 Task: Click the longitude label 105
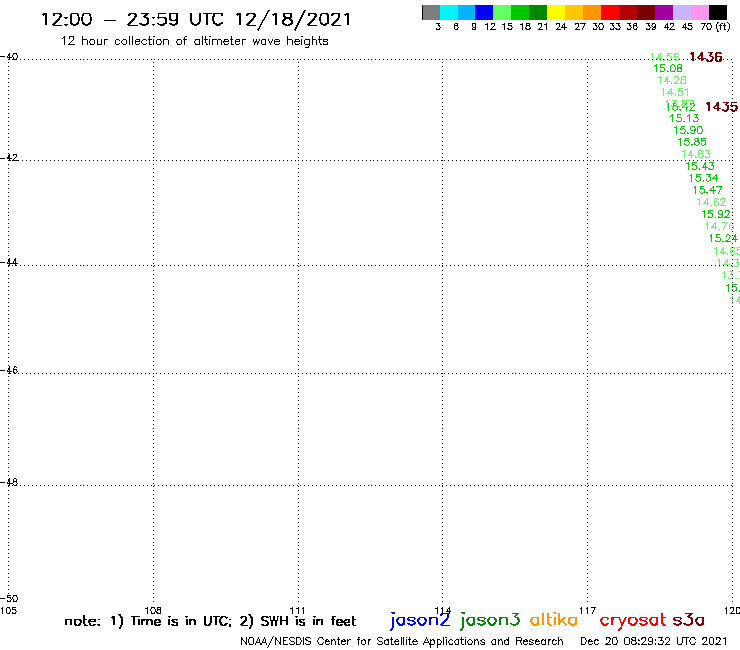click(8, 611)
